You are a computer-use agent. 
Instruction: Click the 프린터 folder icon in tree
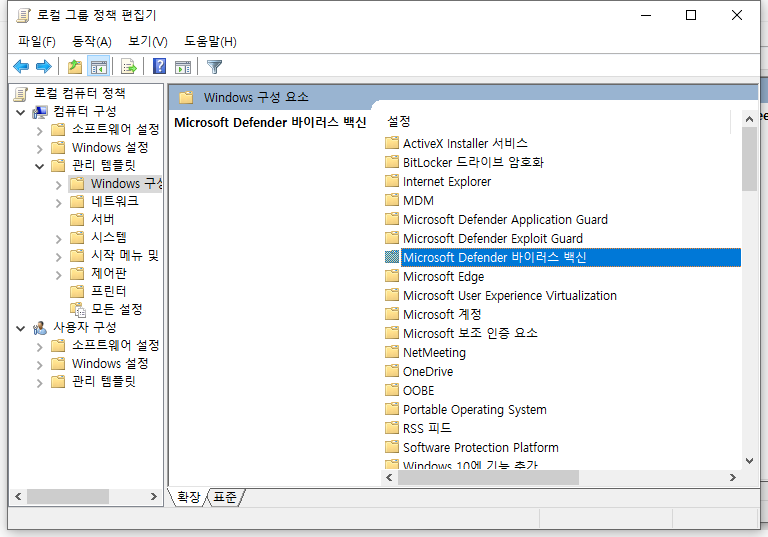coord(77,292)
